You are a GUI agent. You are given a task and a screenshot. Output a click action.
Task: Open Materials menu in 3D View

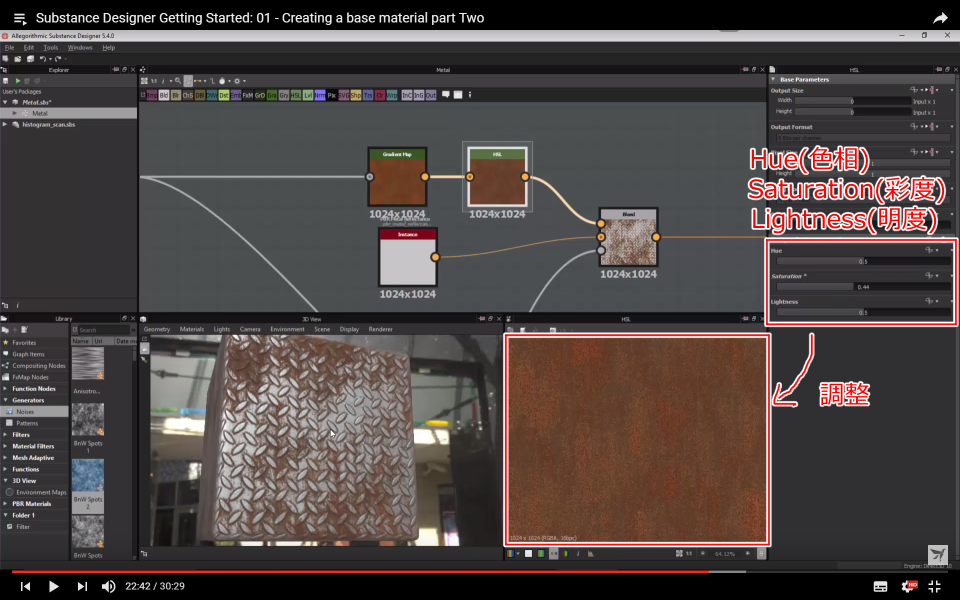(x=192, y=329)
